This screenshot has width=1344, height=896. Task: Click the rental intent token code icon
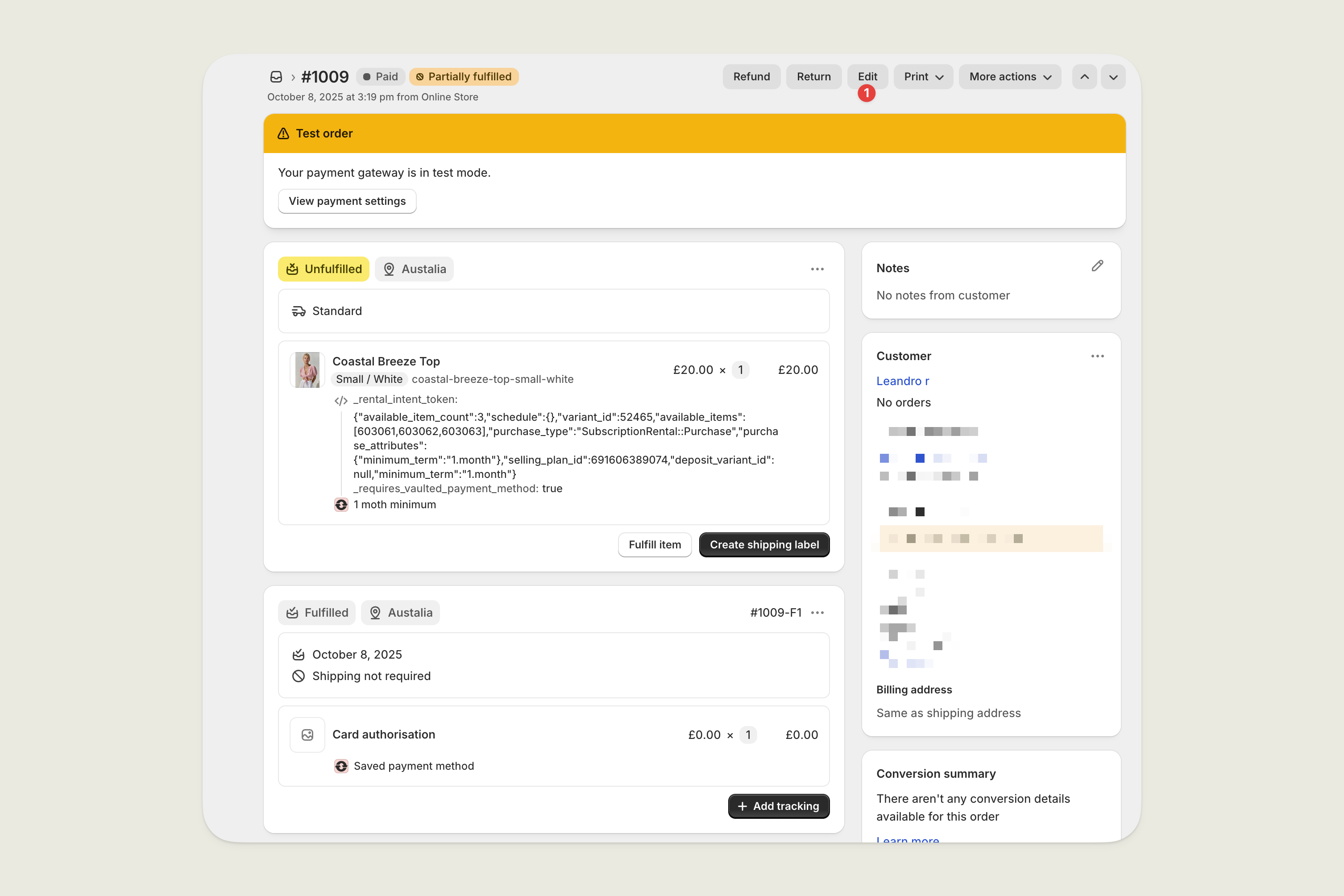coord(341,401)
